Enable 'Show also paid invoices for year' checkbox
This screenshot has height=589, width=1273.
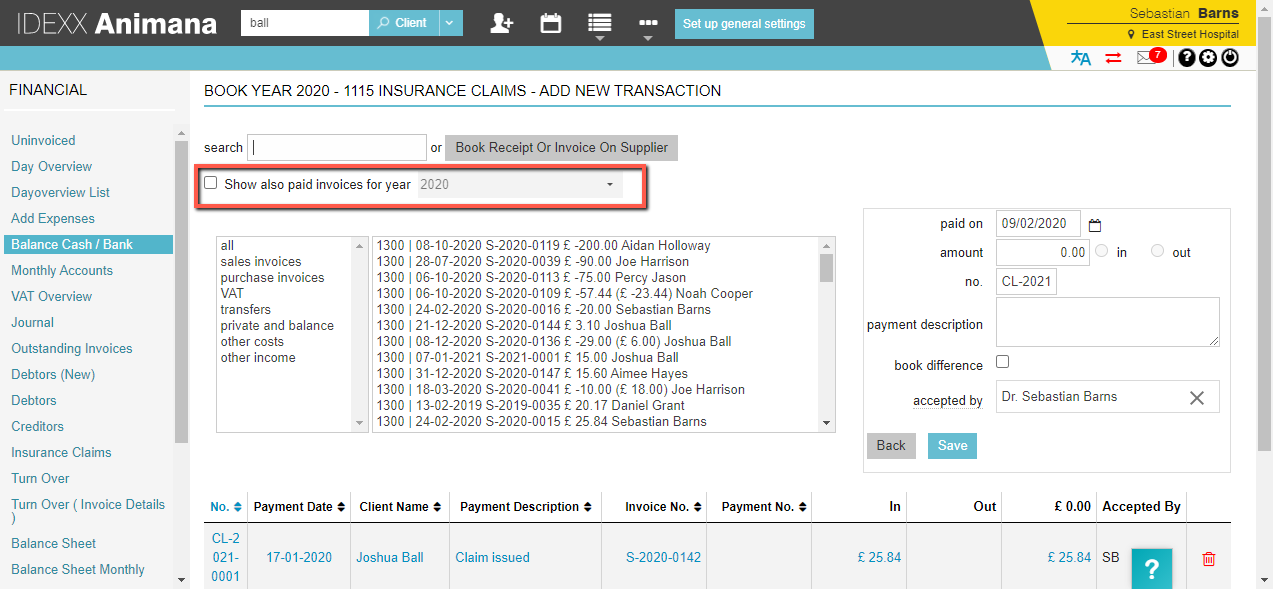pos(211,183)
